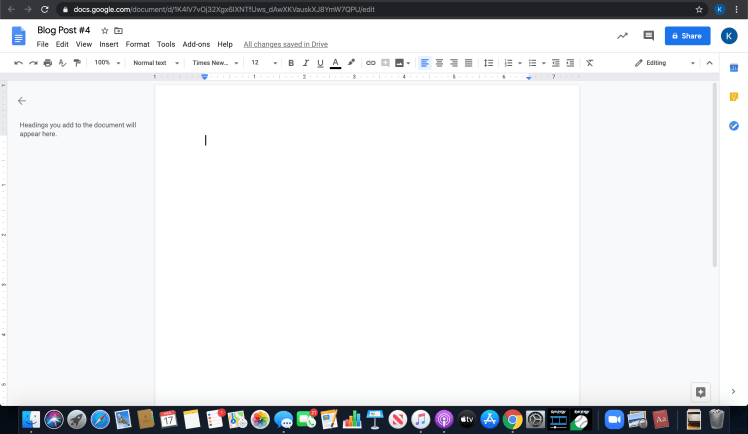Close document outline with back arrow
Screen dimensions: 748x434
tap(22, 101)
